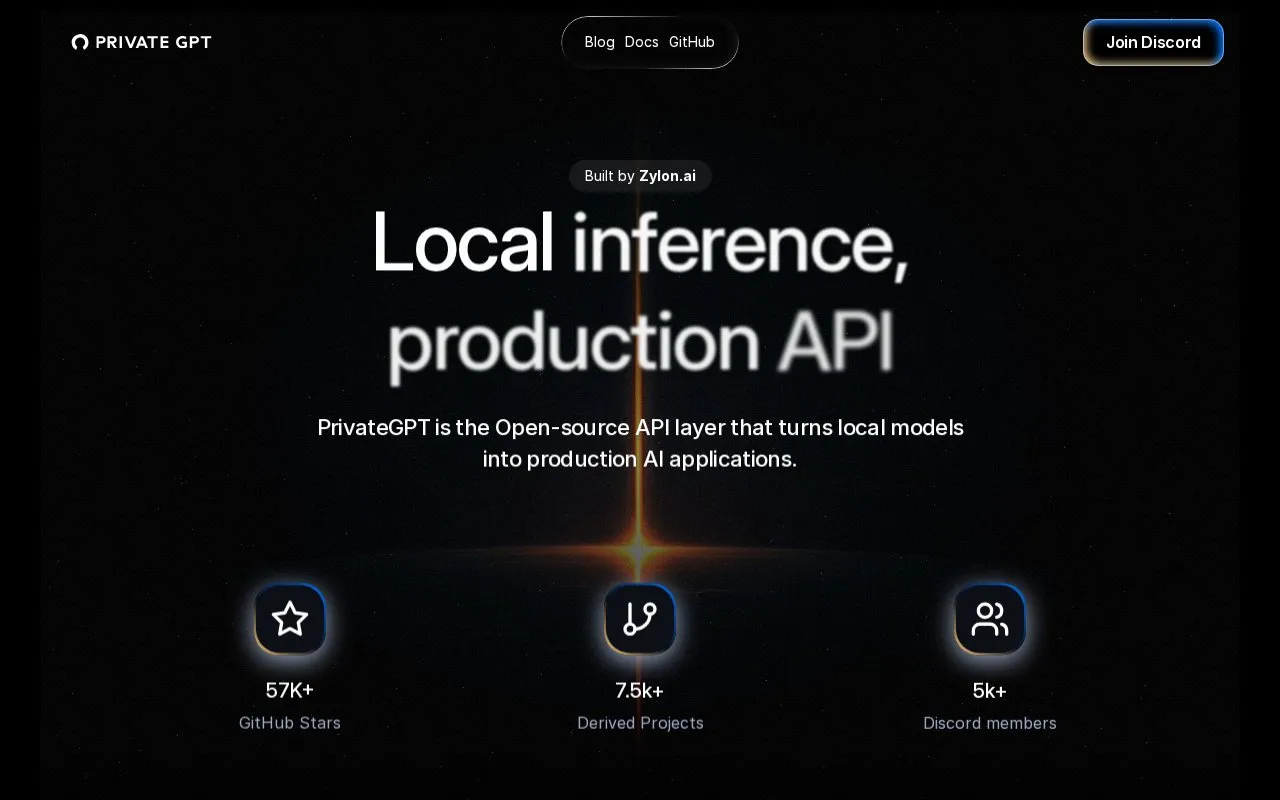This screenshot has width=1280, height=800.
Task: Click the Derived Projects fork icon
Action: click(640, 619)
